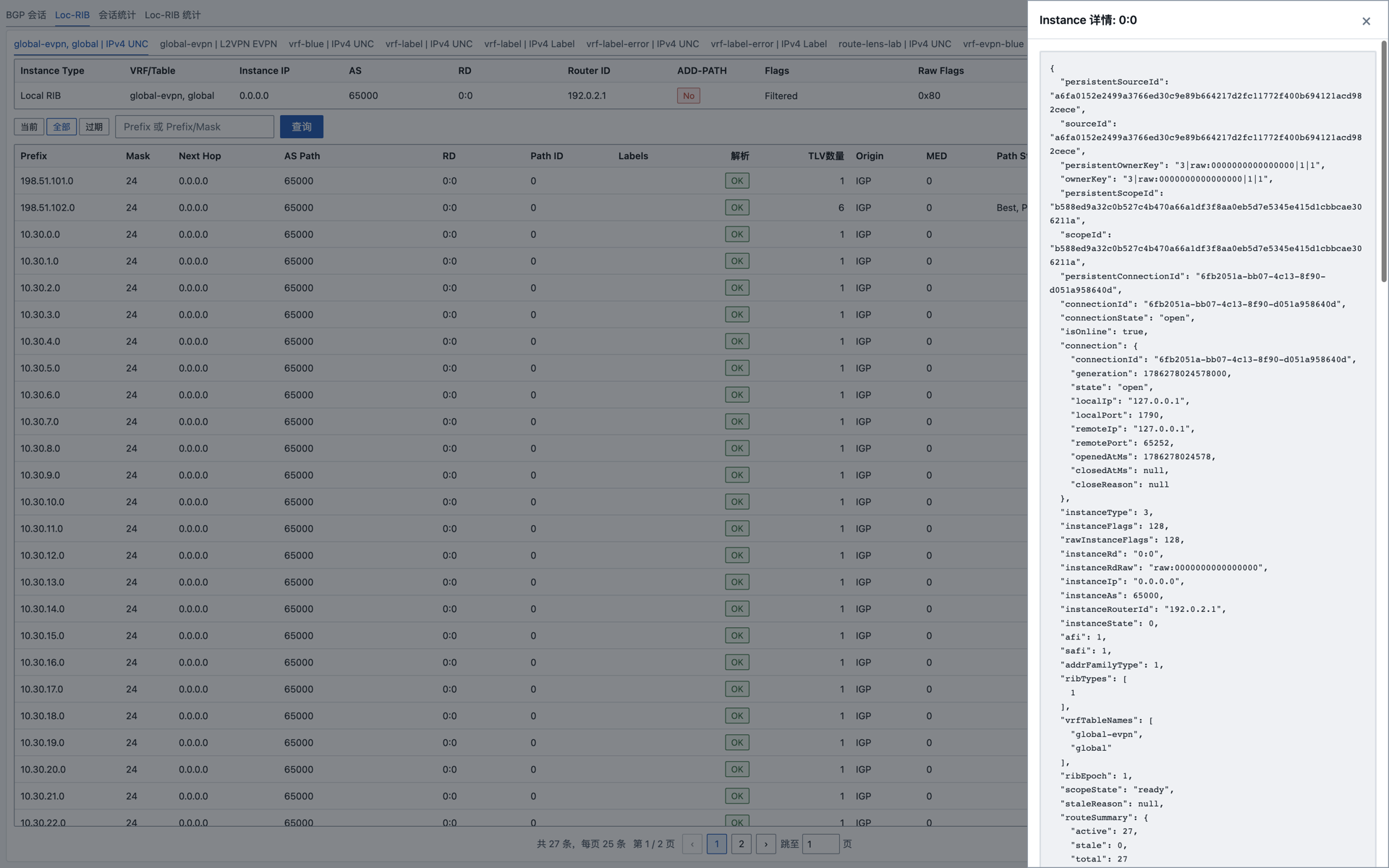Click the MED column header
The image size is (1389, 868).
pos(936,156)
